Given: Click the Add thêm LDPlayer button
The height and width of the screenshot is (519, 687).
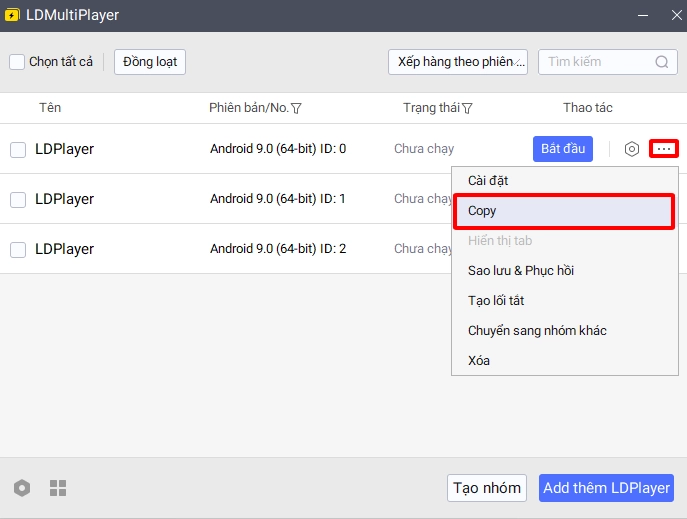Looking at the screenshot, I should [x=606, y=488].
